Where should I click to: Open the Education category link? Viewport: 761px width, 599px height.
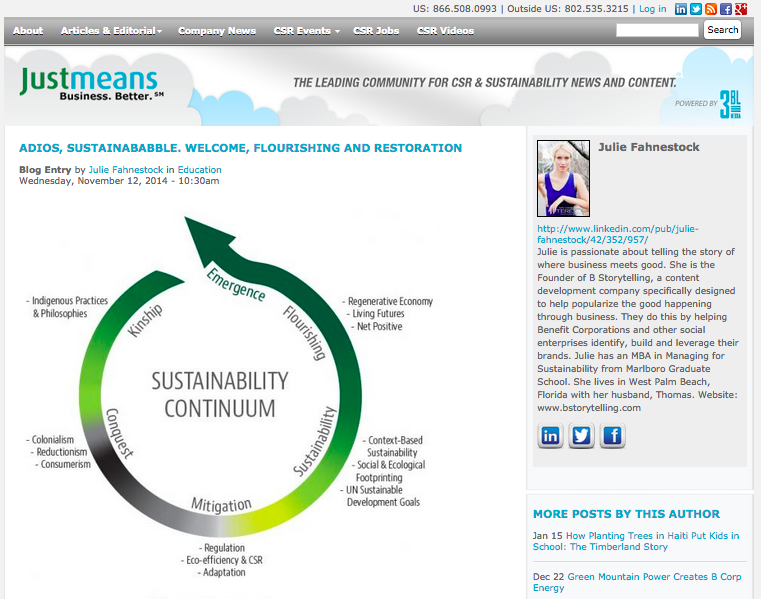[199, 170]
